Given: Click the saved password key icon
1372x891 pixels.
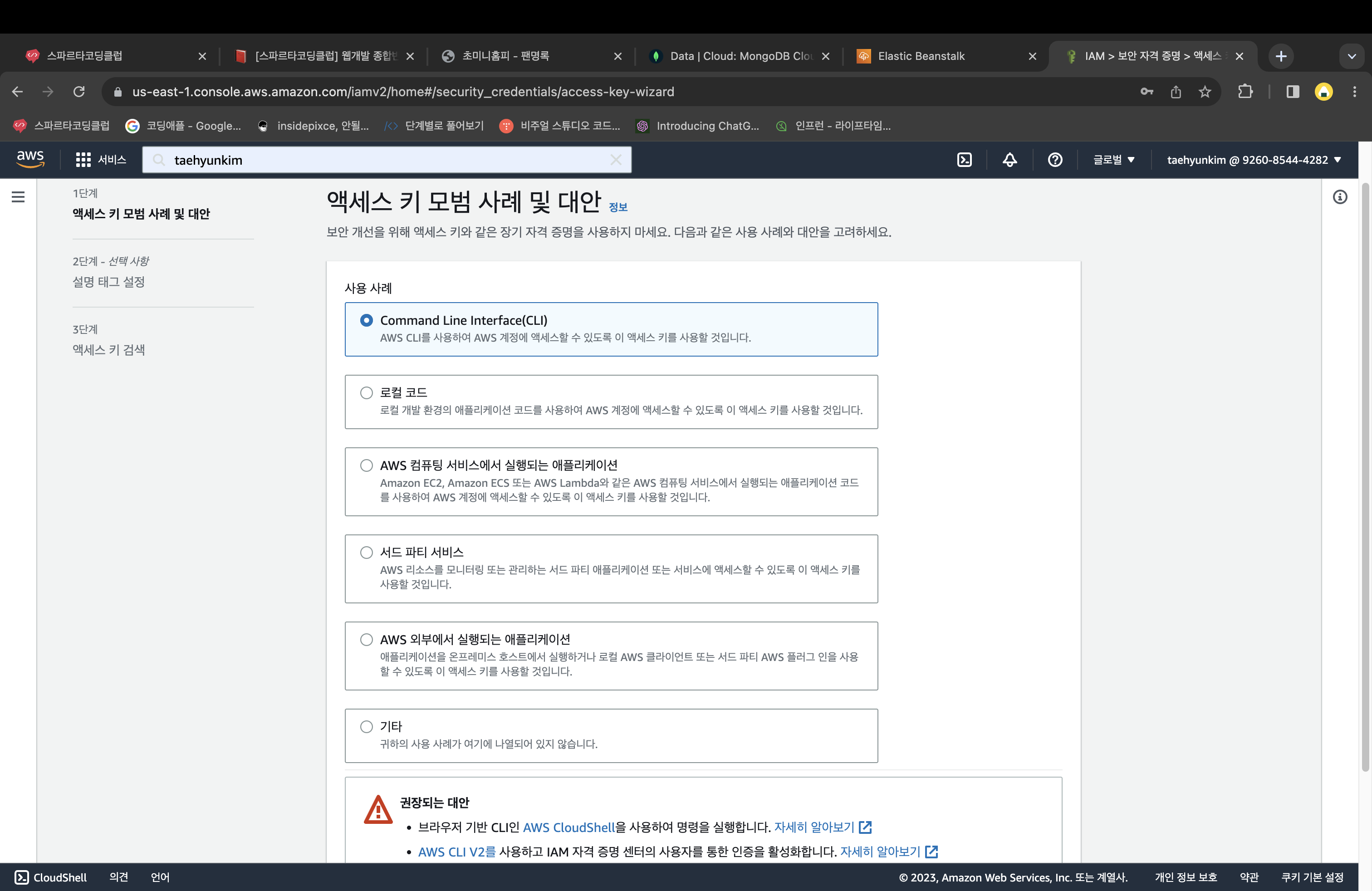Looking at the screenshot, I should 1147,92.
